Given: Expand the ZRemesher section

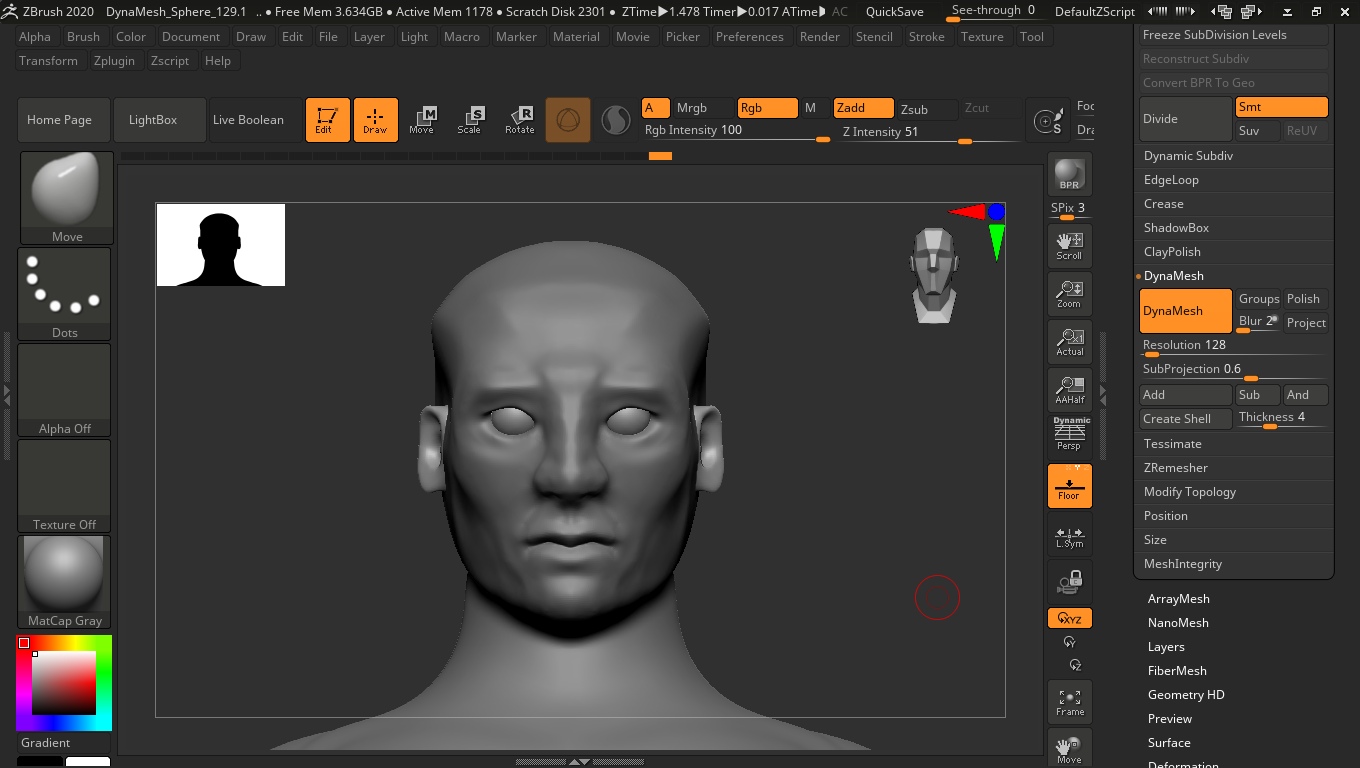Looking at the screenshot, I should pyautogui.click(x=1175, y=468).
